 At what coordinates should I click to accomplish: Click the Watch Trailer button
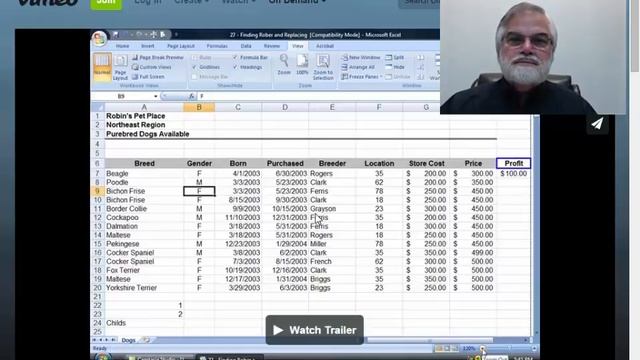pos(314,330)
